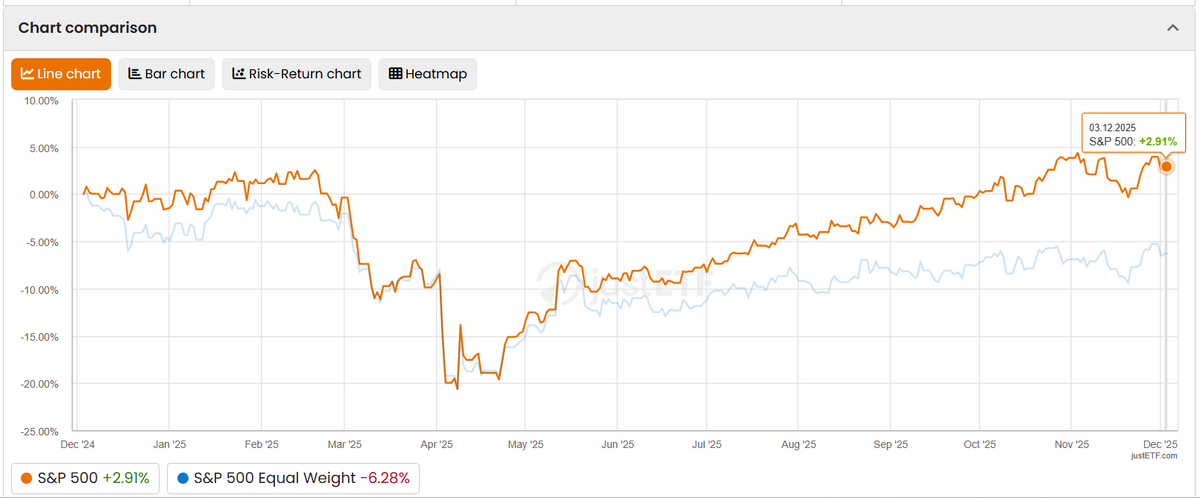This screenshot has width=1200, height=498.
Task: Click the 03.12.2025 tooltip box
Action: 1132,134
